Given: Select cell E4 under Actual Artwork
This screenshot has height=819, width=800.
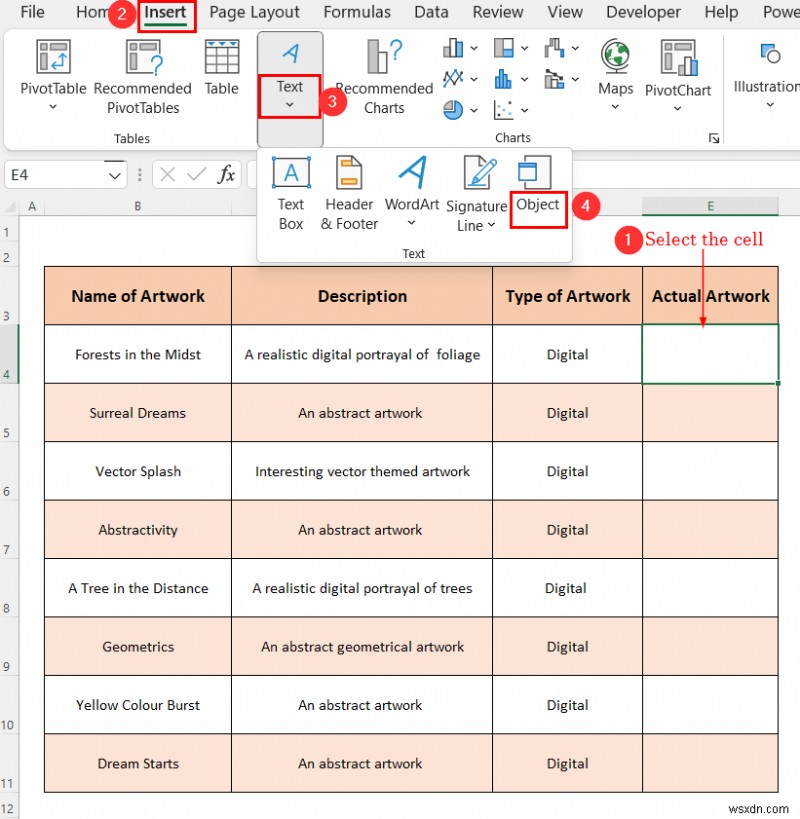Looking at the screenshot, I should tap(710, 354).
